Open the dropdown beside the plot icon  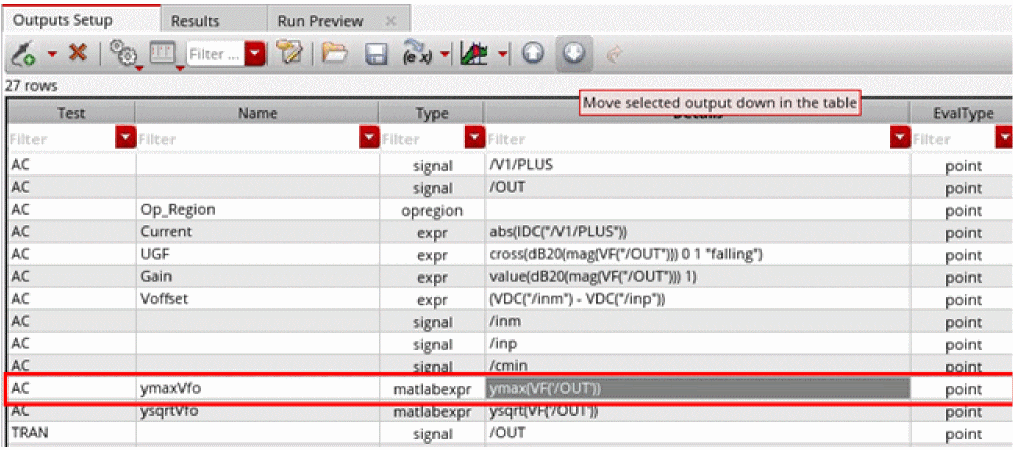503,54
